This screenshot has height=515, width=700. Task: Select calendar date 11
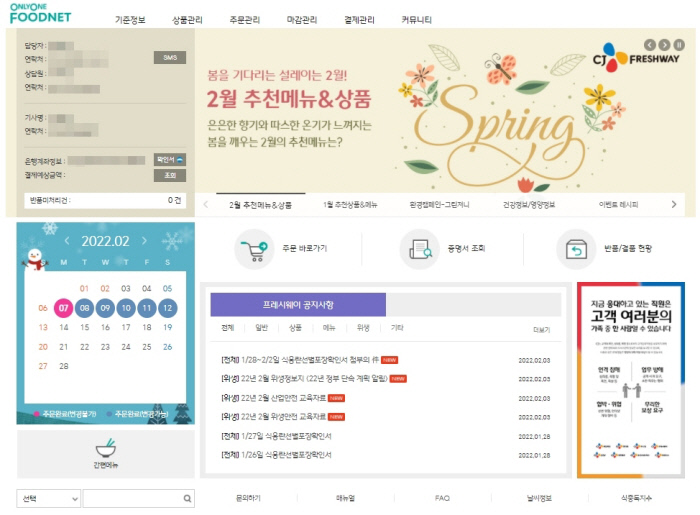pos(147,308)
